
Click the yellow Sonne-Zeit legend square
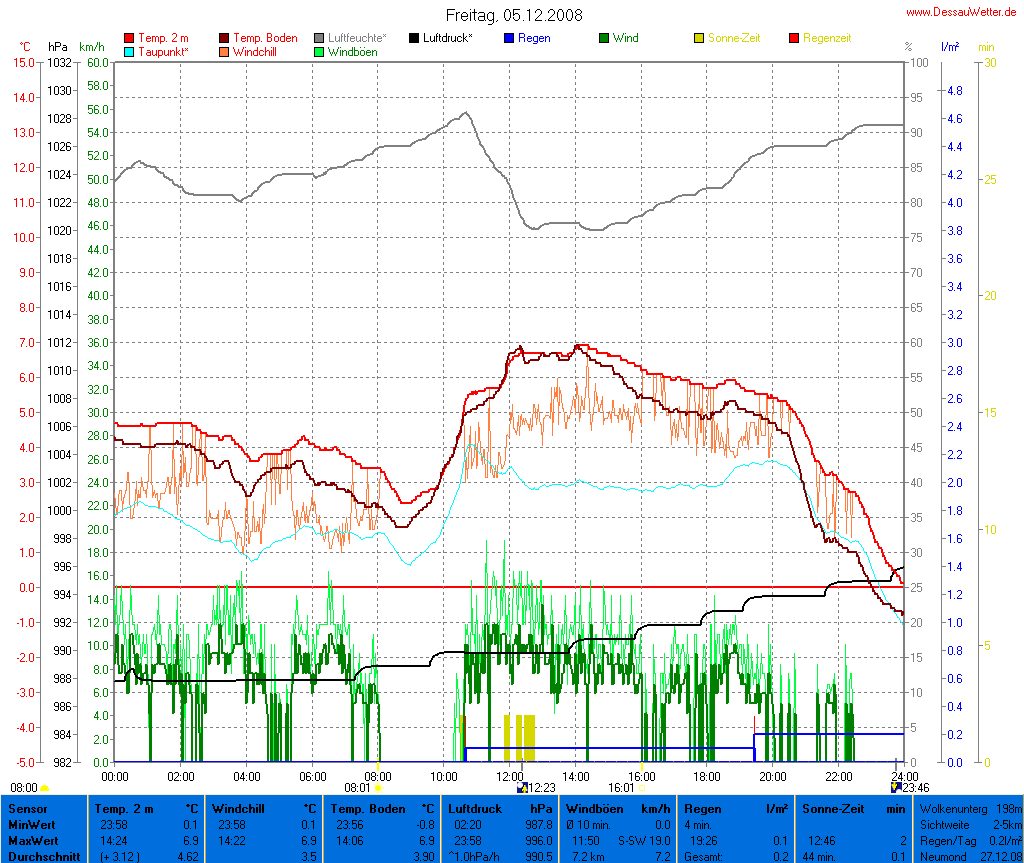click(x=699, y=38)
